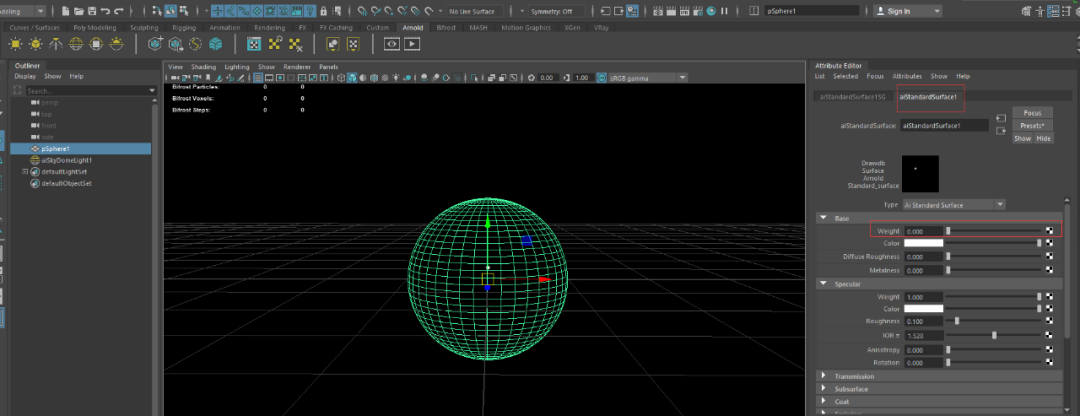Click the Specular Color white swatch
Screen dimensions: 1080x416
(x=923, y=309)
